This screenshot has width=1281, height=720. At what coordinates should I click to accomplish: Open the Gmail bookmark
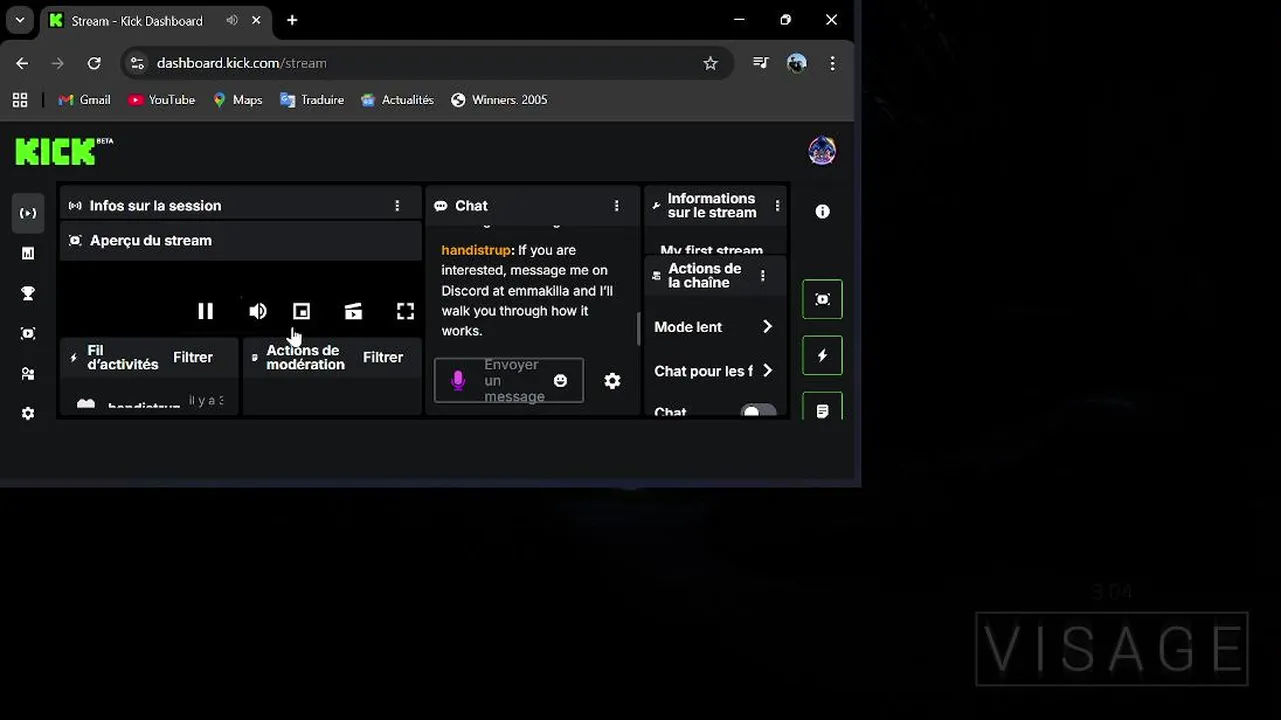(x=85, y=100)
